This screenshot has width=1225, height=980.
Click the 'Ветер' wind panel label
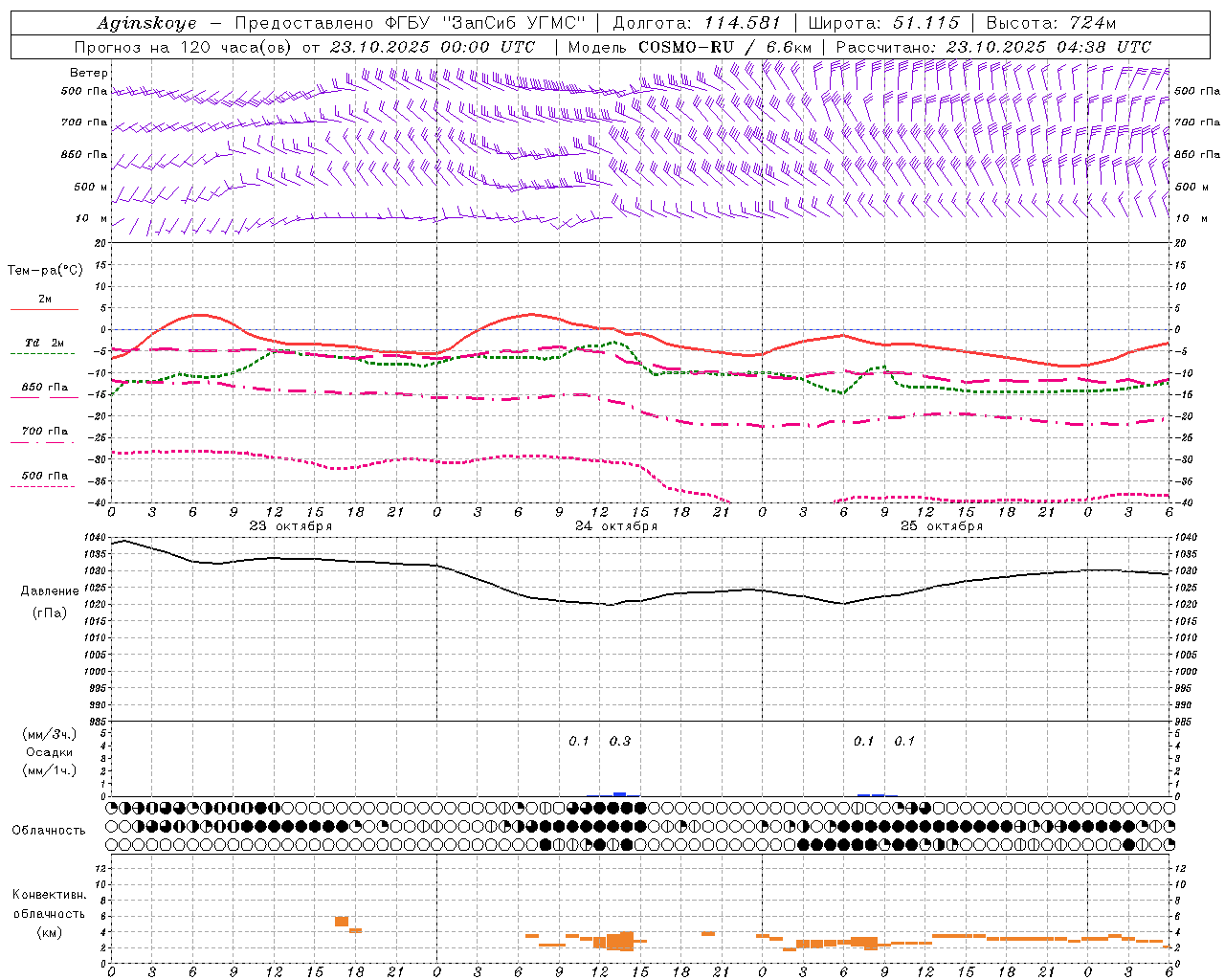tap(89, 73)
